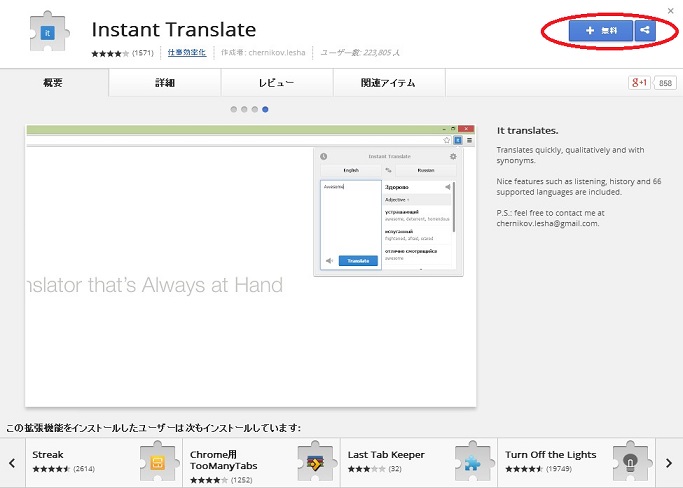Viewport: 683px width, 488px height.
Task: Click the Streak puzzle piece icon
Action: (158, 462)
